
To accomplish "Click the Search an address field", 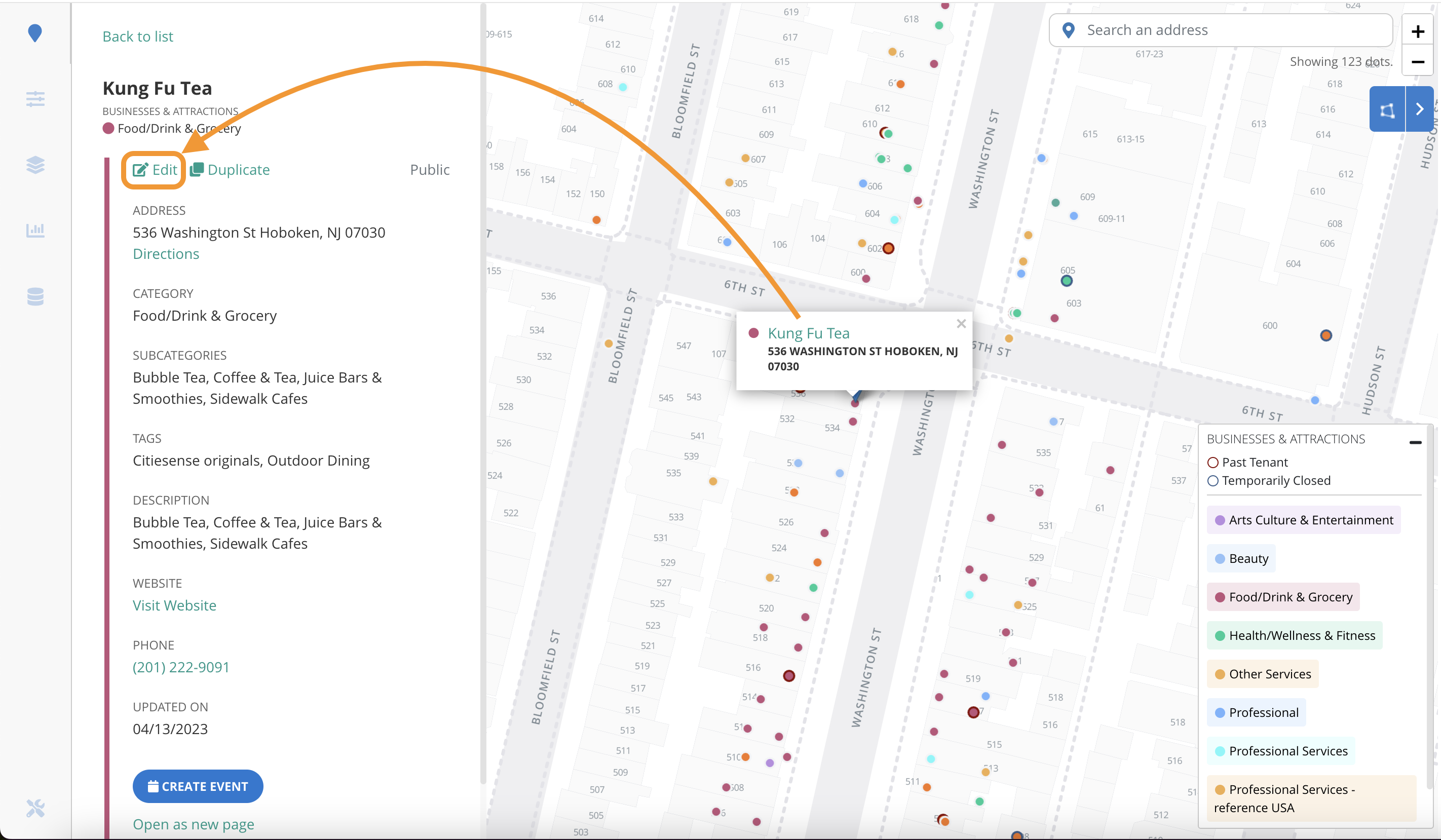I will tap(1221, 30).
